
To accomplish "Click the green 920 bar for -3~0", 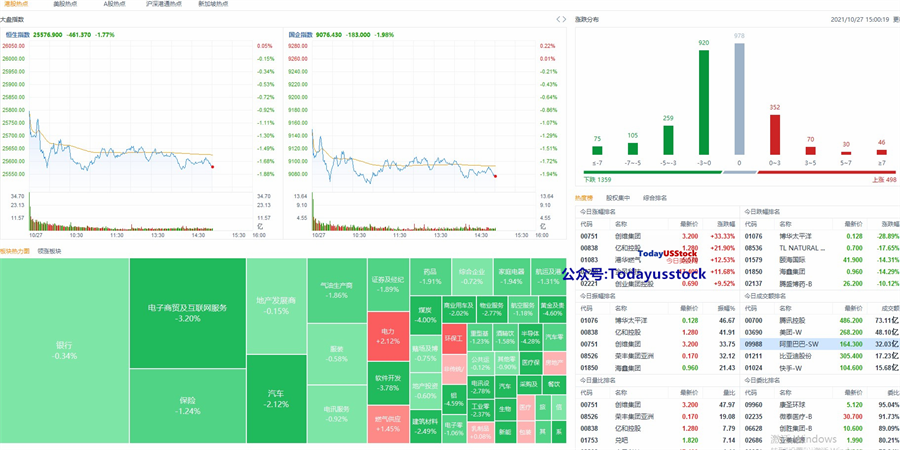I will [x=704, y=102].
